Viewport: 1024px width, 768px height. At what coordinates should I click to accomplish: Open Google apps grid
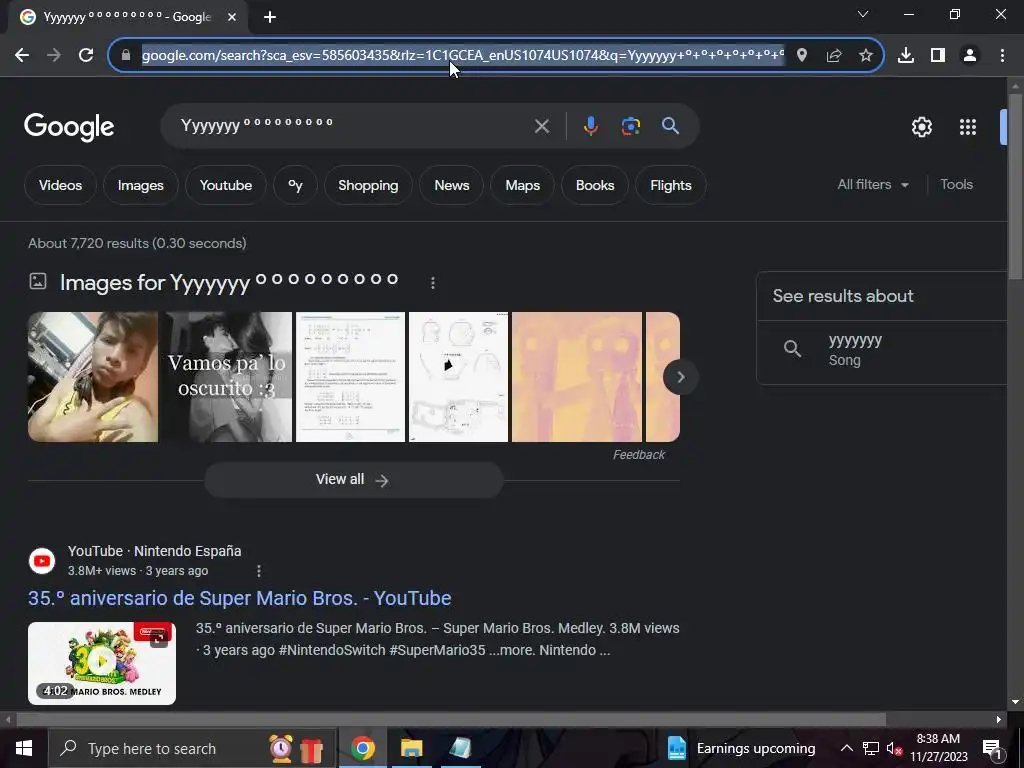click(x=968, y=127)
